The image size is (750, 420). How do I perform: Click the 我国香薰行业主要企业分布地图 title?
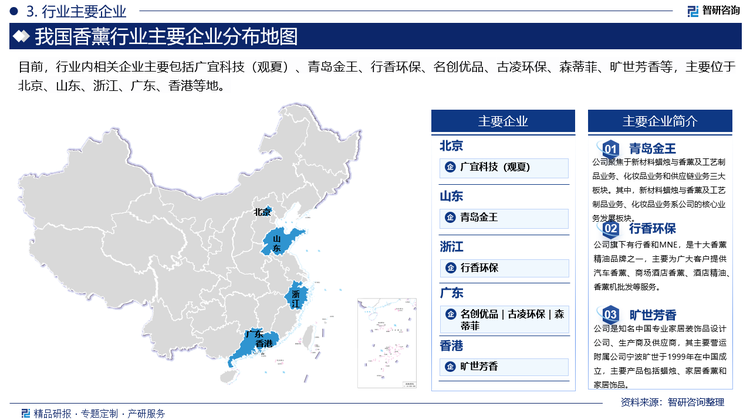click(x=166, y=36)
